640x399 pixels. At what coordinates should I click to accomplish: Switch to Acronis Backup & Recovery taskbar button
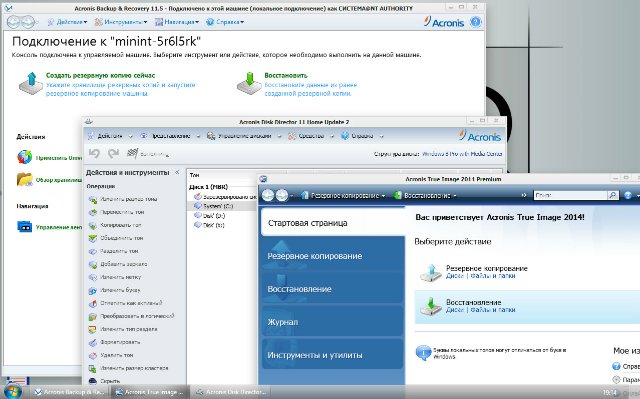[69, 392]
